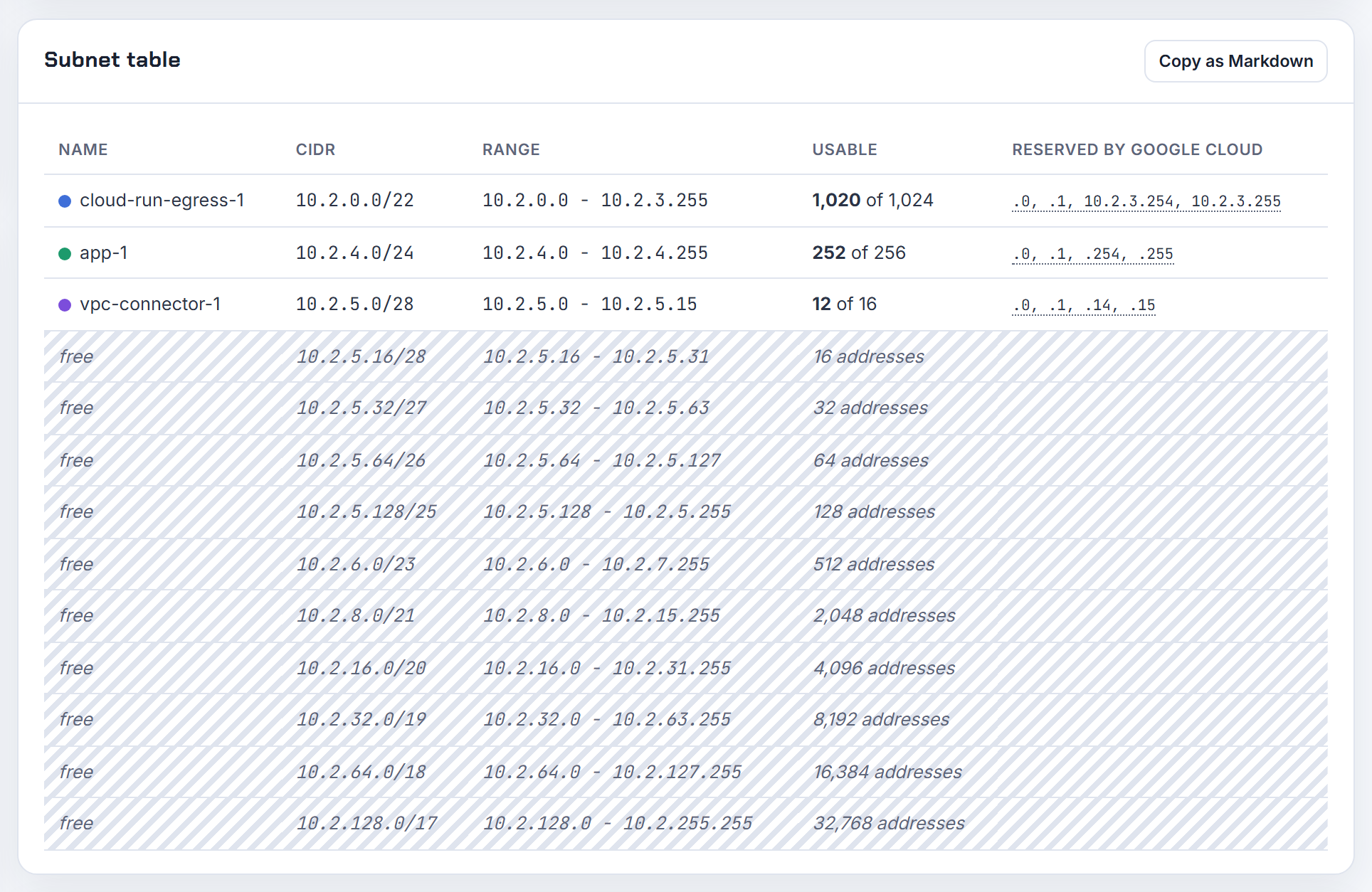Click the free block 10.2.6.0/23
This screenshot has height=892, width=1372.
686,564
